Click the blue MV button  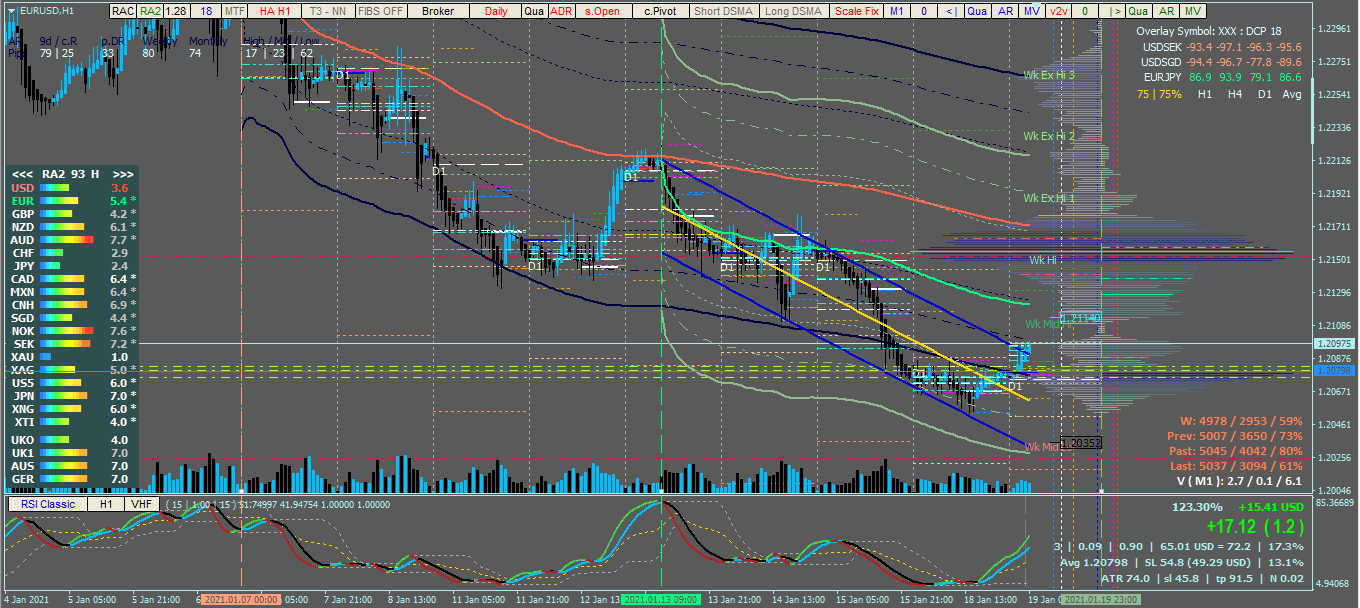1032,11
